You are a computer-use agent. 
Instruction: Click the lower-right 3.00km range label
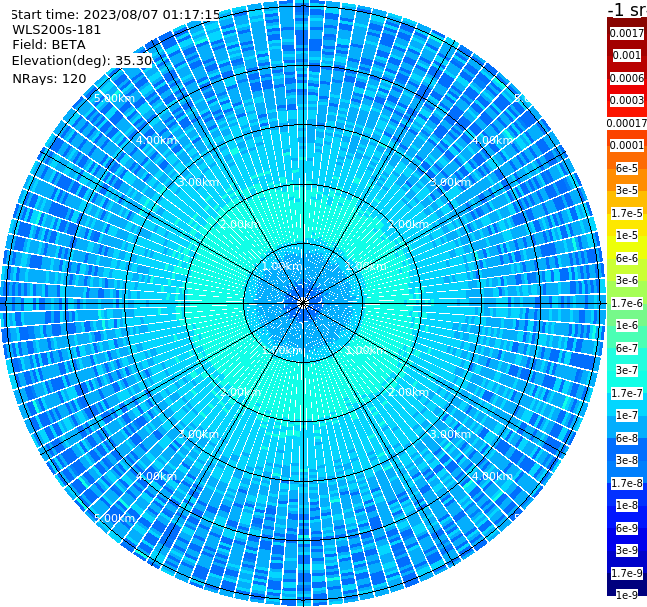point(451,434)
